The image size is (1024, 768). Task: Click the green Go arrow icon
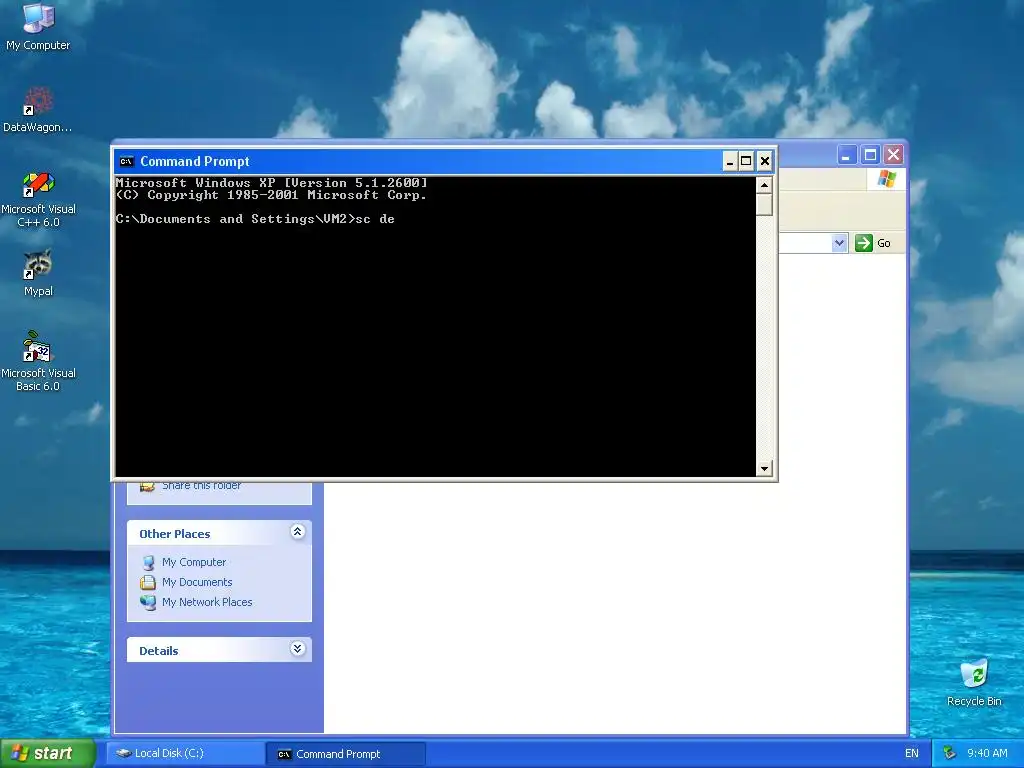pos(863,243)
